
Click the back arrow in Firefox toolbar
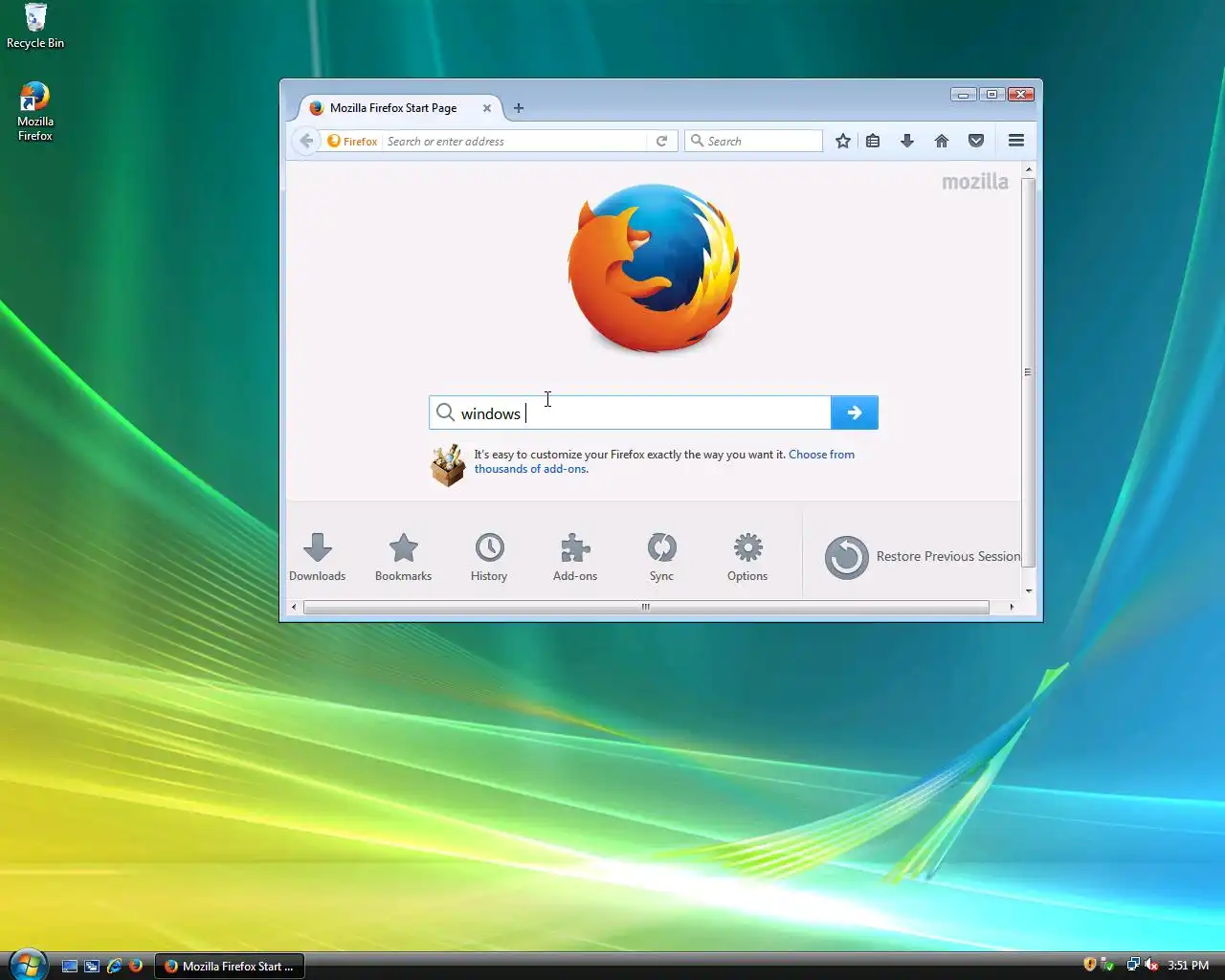(x=306, y=141)
